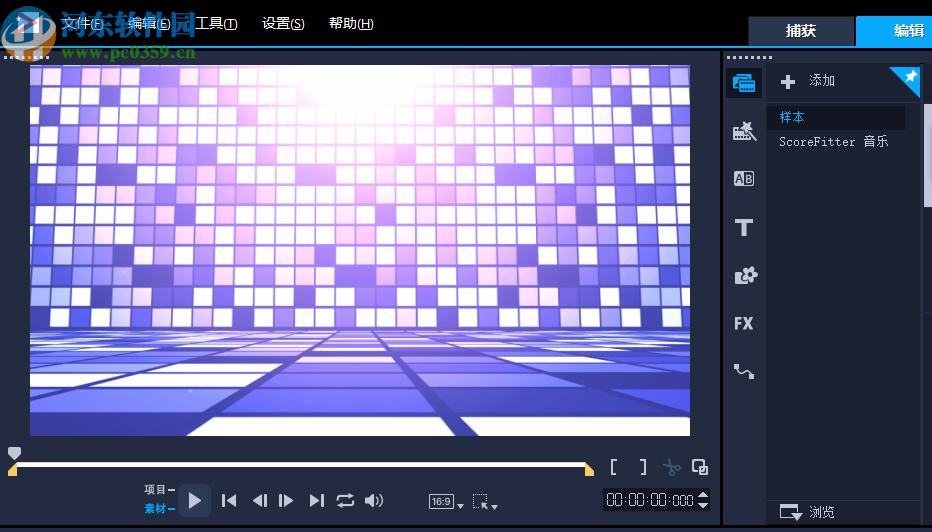Open the Graphics library icon

[745, 275]
